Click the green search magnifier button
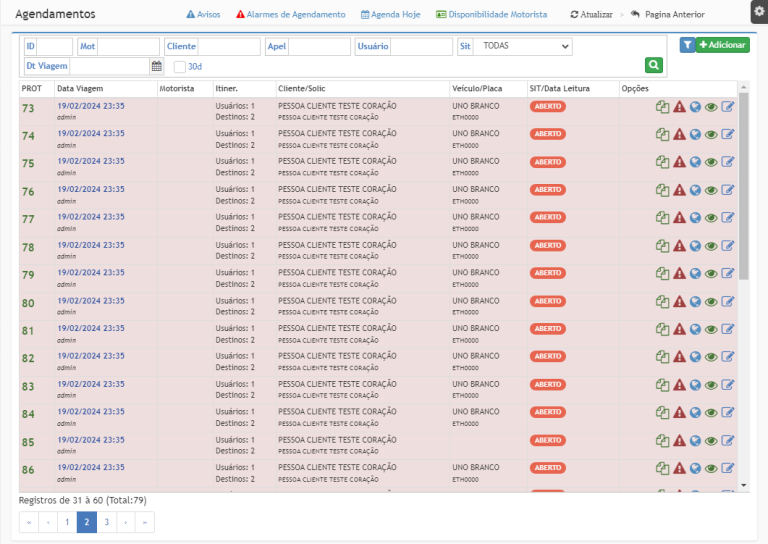768x544 pixels. pos(654,65)
